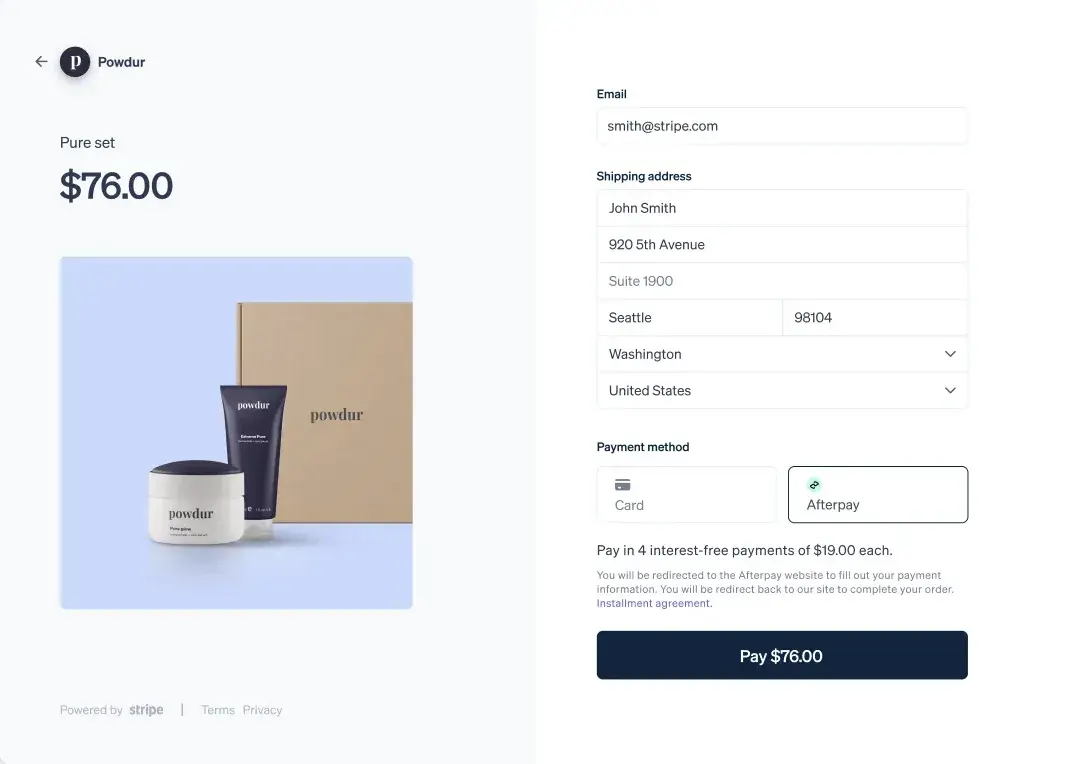
Task: Click the chevron beside United States
Action: coord(950,391)
